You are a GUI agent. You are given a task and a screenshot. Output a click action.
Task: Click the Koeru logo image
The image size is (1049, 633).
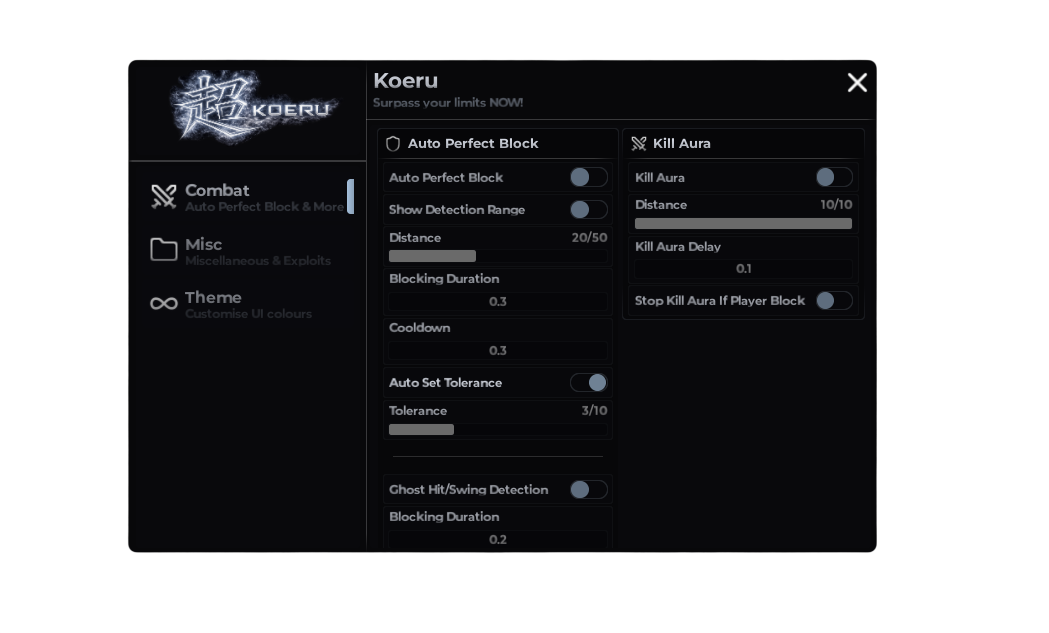tap(254, 107)
